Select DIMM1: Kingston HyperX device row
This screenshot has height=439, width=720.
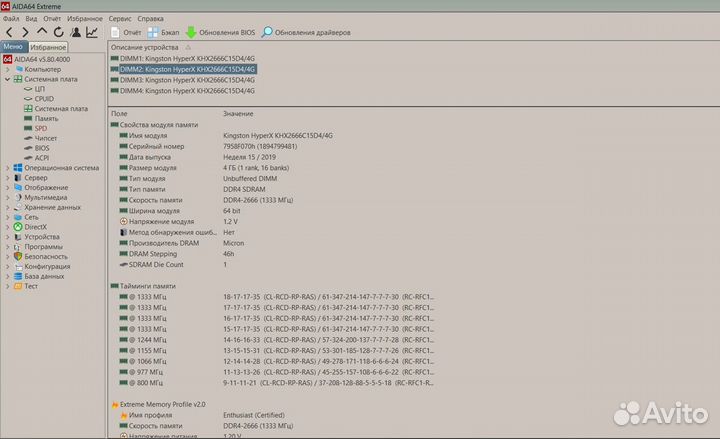coord(183,59)
